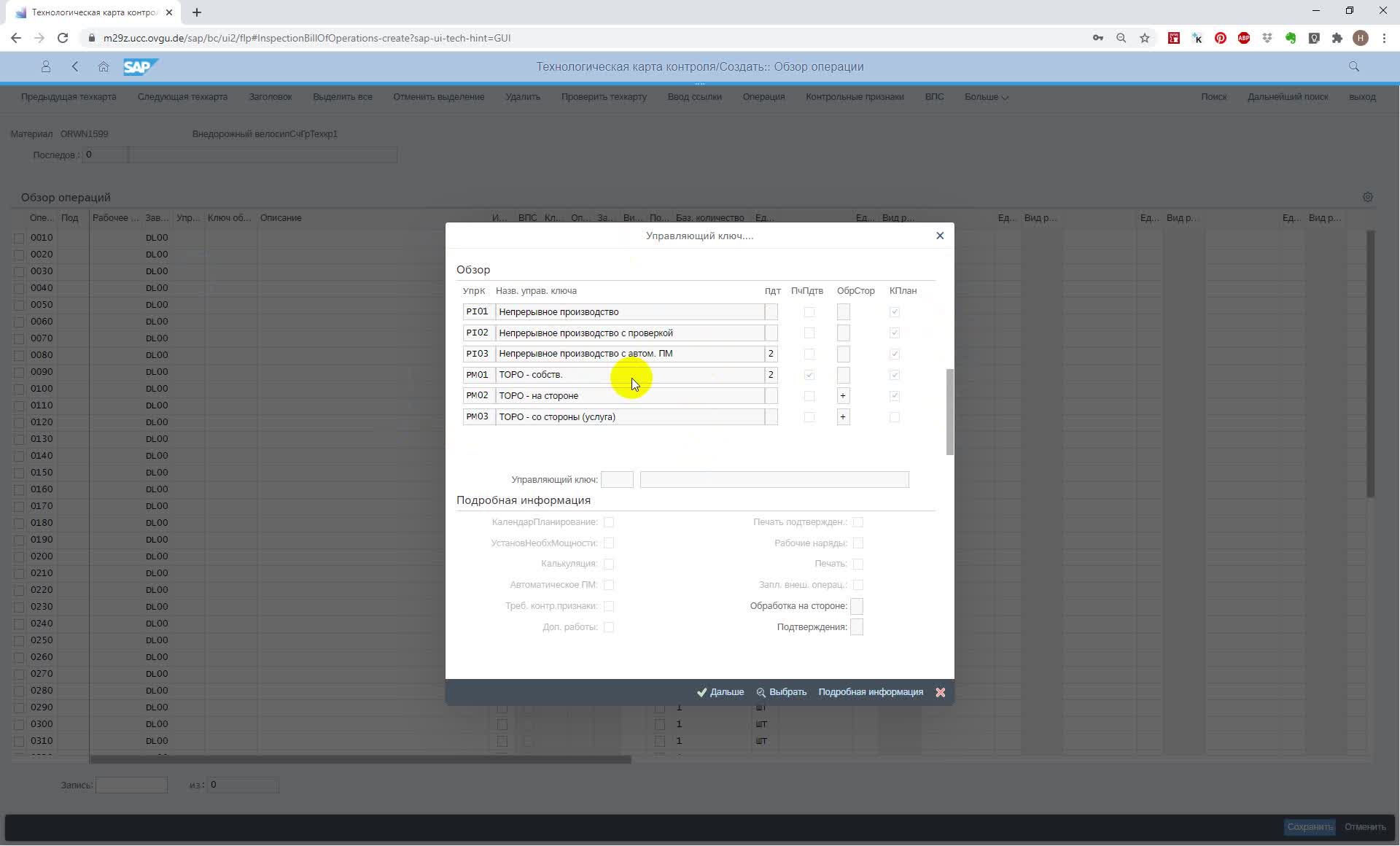
Task: Click Управляющий ключ code input field
Action: coord(617,480)
